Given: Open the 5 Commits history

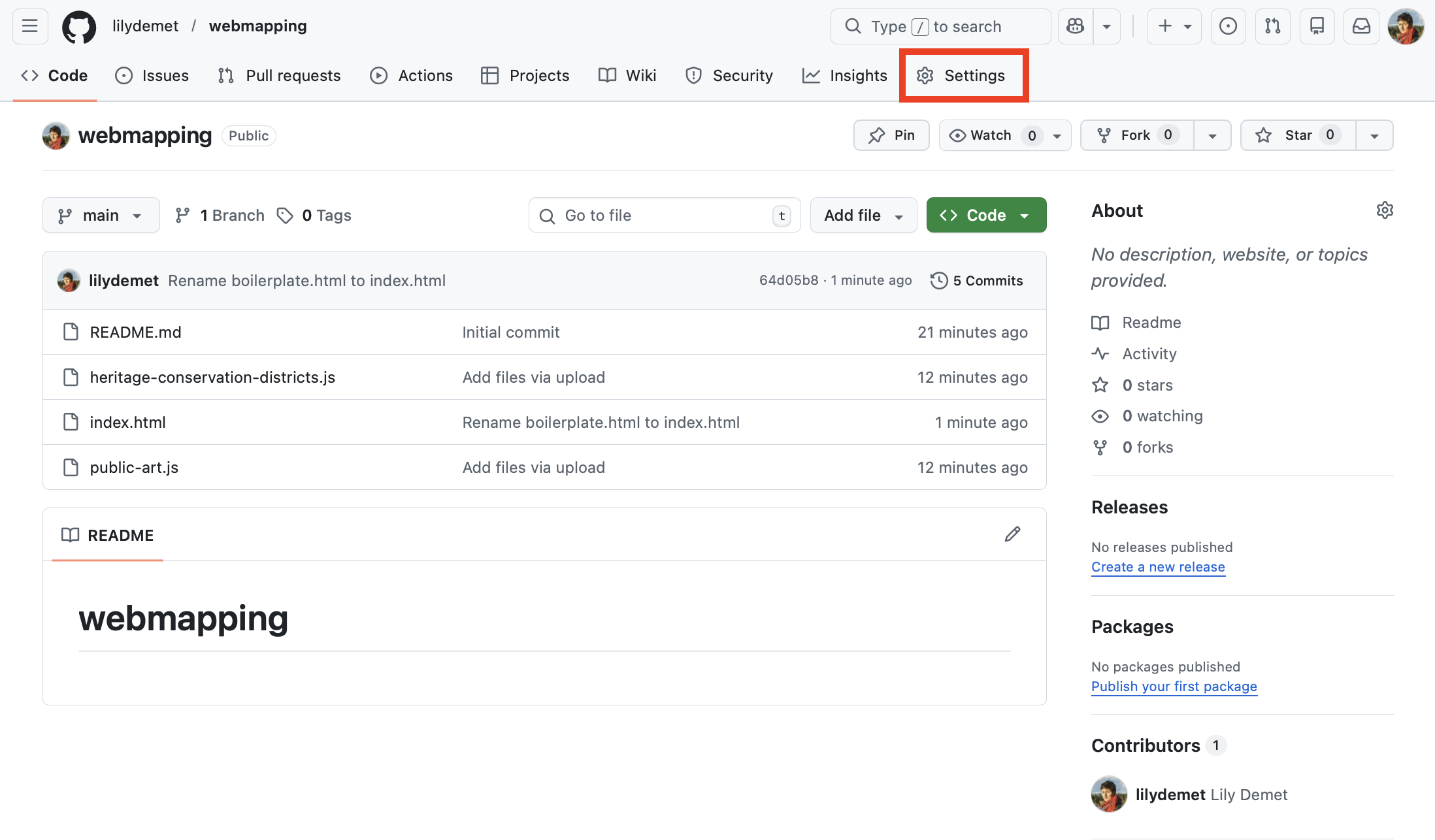Looking at the screenshot, I should click(977, 281).
